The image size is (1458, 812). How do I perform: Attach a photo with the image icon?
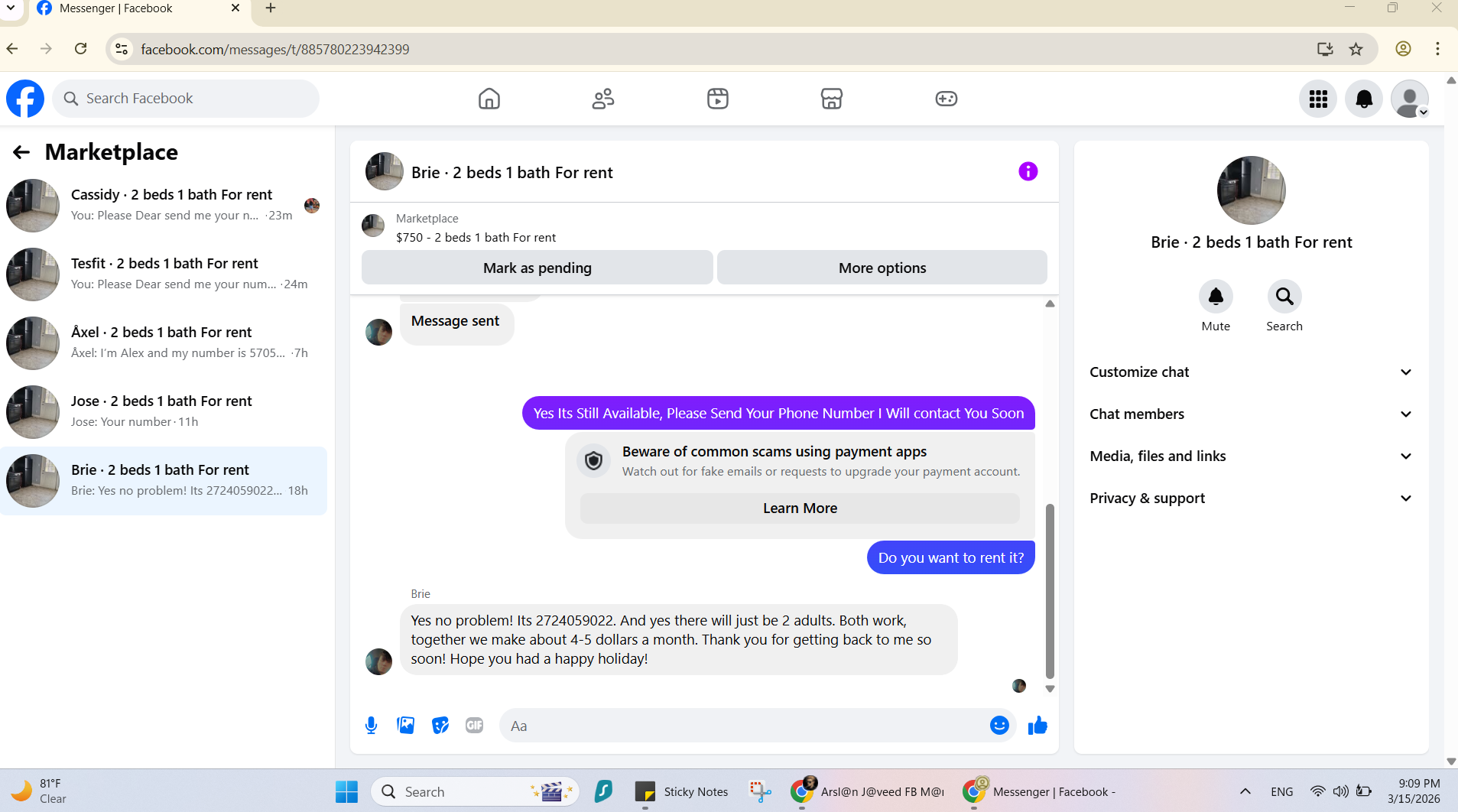[x=406, y=726]
